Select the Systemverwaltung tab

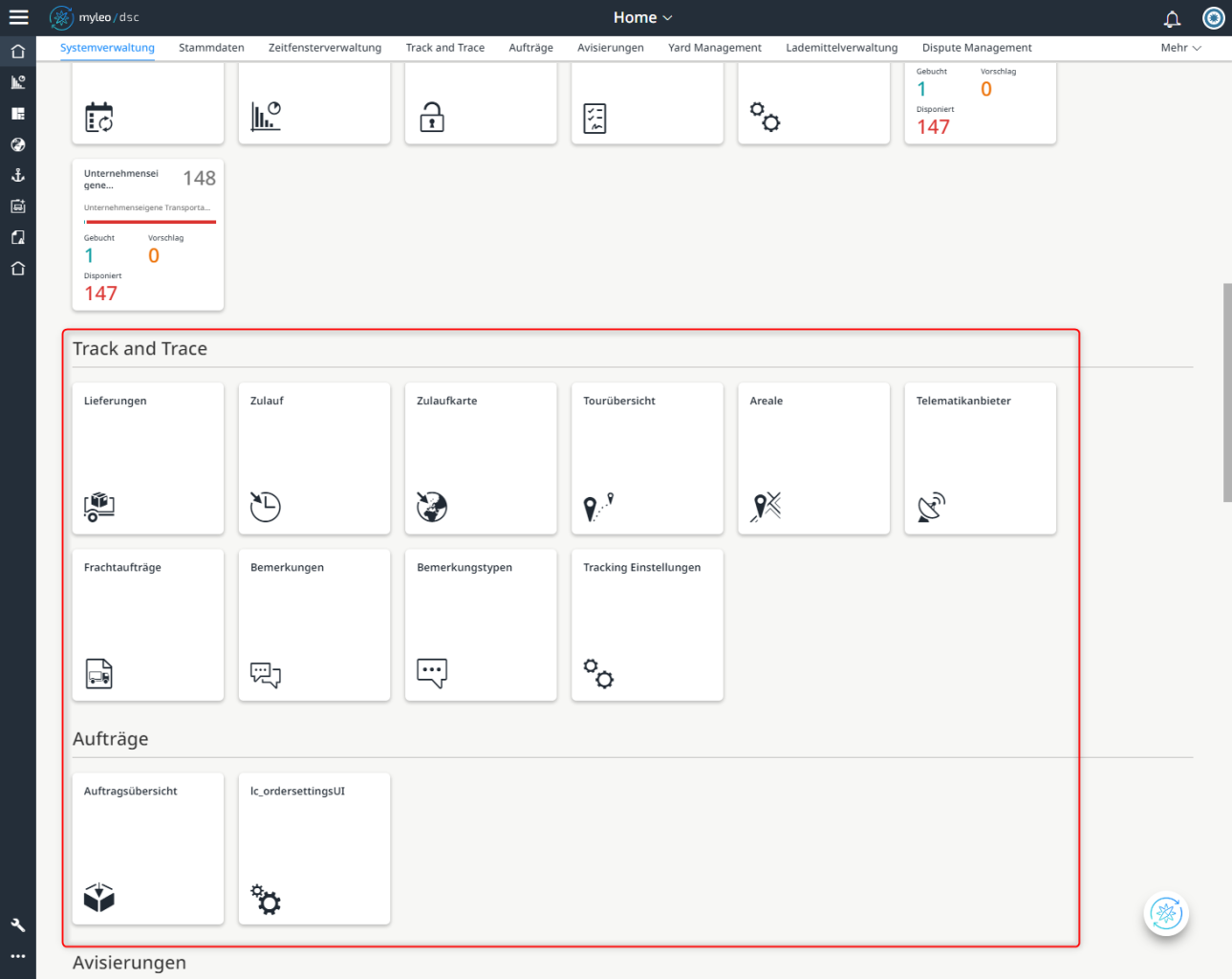pyautogui.click(x=107, y=48)
